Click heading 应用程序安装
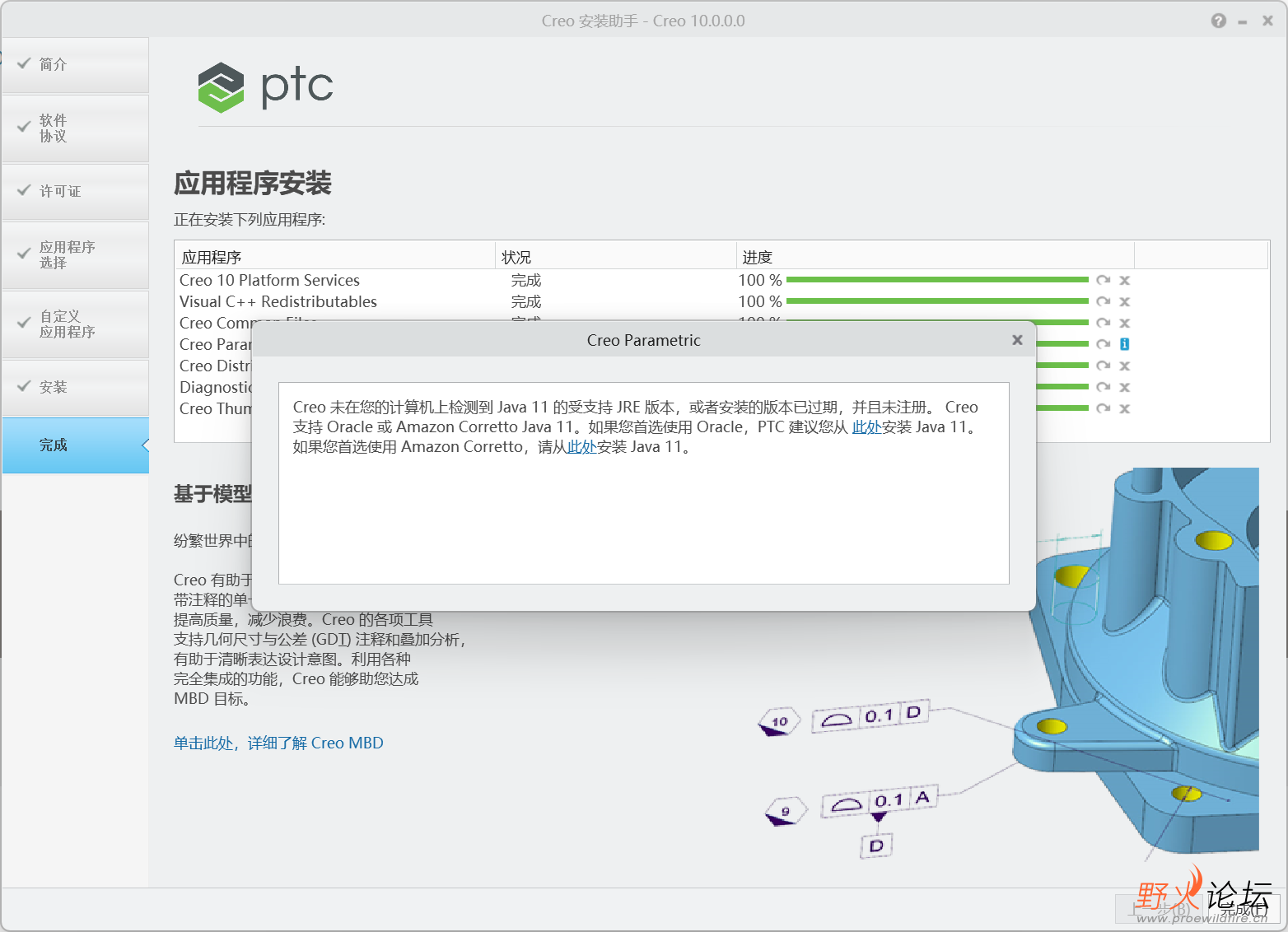This screenshot has height=932, width=1288. click(253, 183)
